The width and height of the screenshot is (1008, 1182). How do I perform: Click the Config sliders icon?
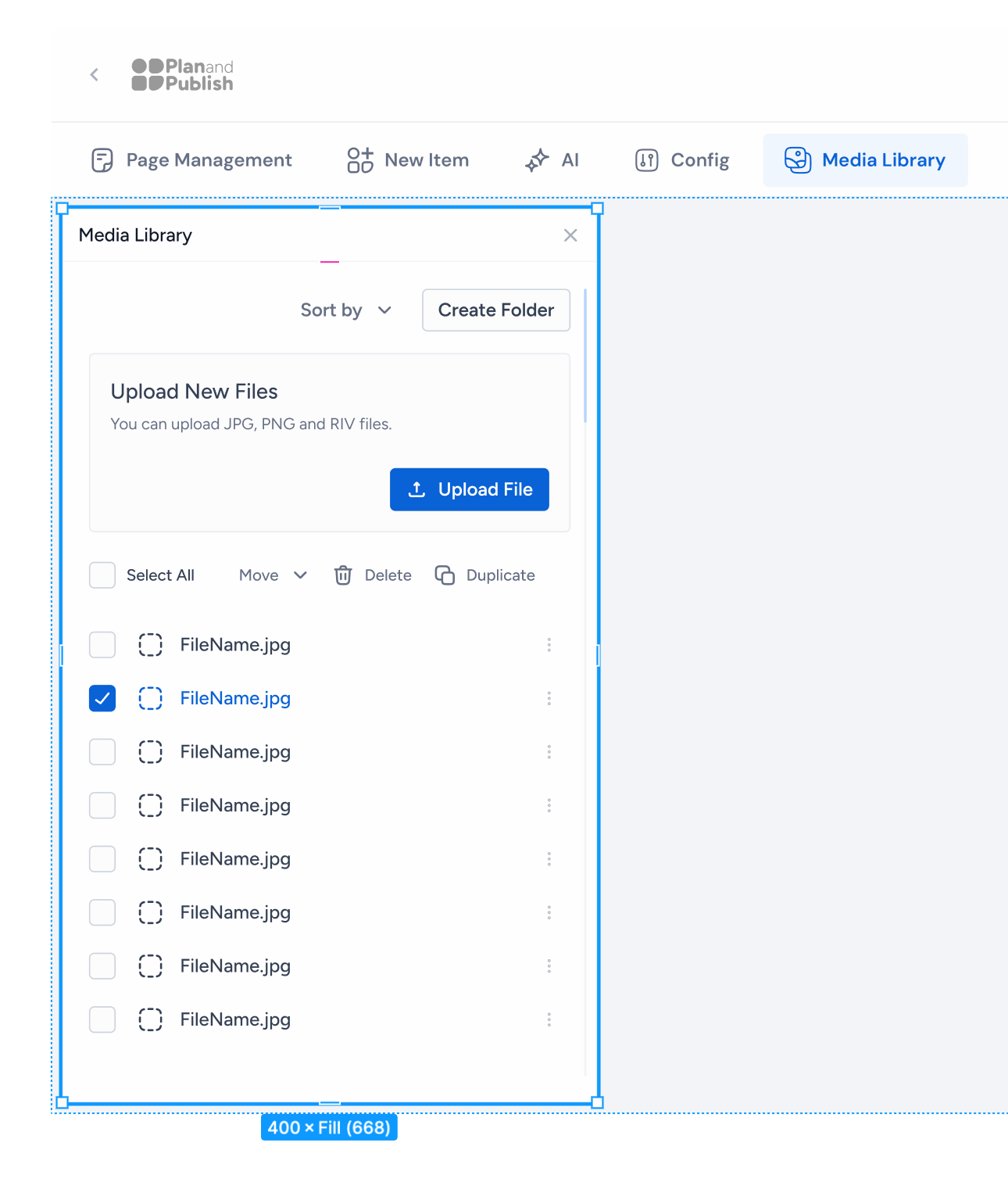(x=647, y=160)
